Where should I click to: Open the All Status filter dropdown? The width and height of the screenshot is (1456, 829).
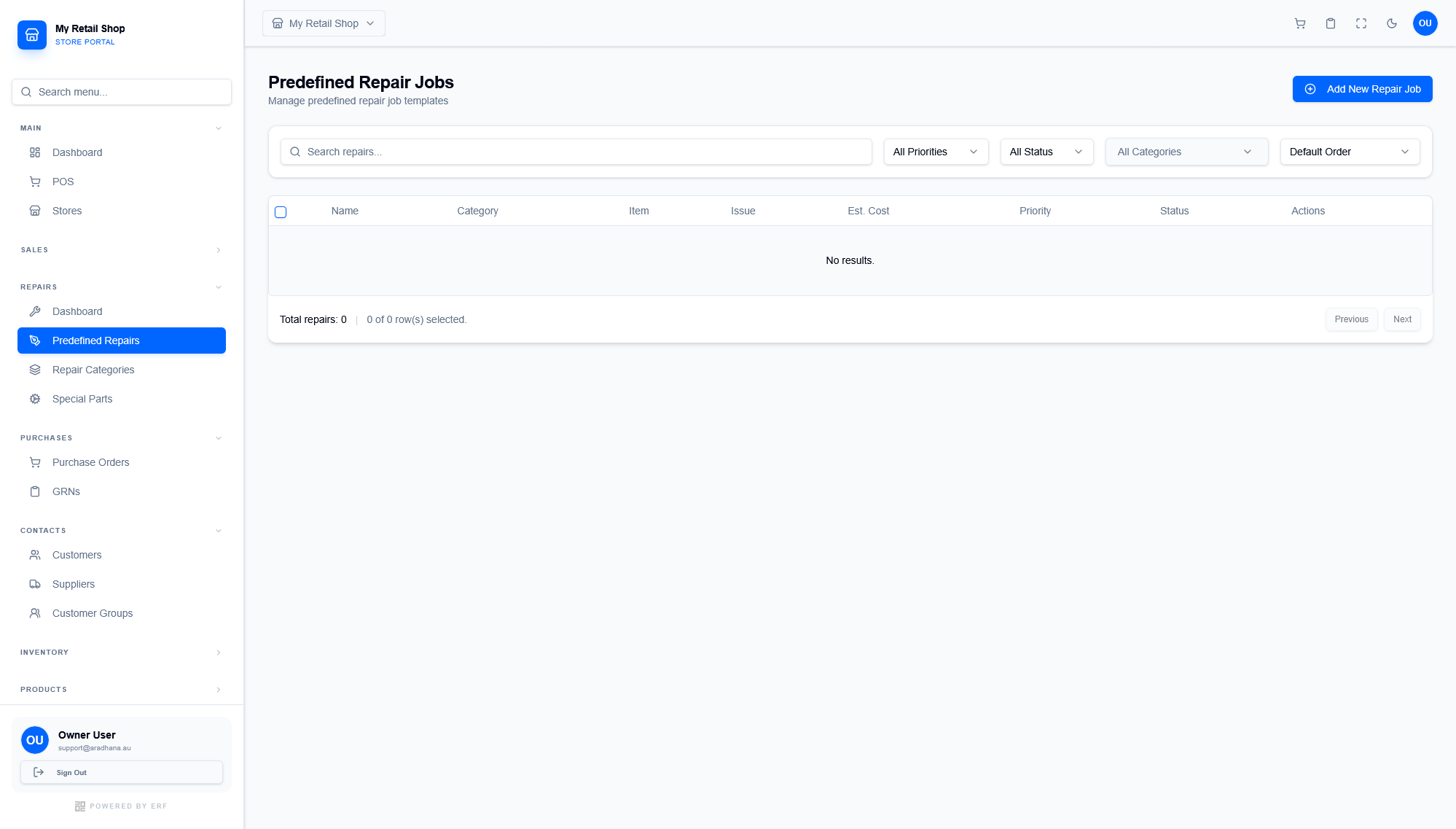[1046, 152]
